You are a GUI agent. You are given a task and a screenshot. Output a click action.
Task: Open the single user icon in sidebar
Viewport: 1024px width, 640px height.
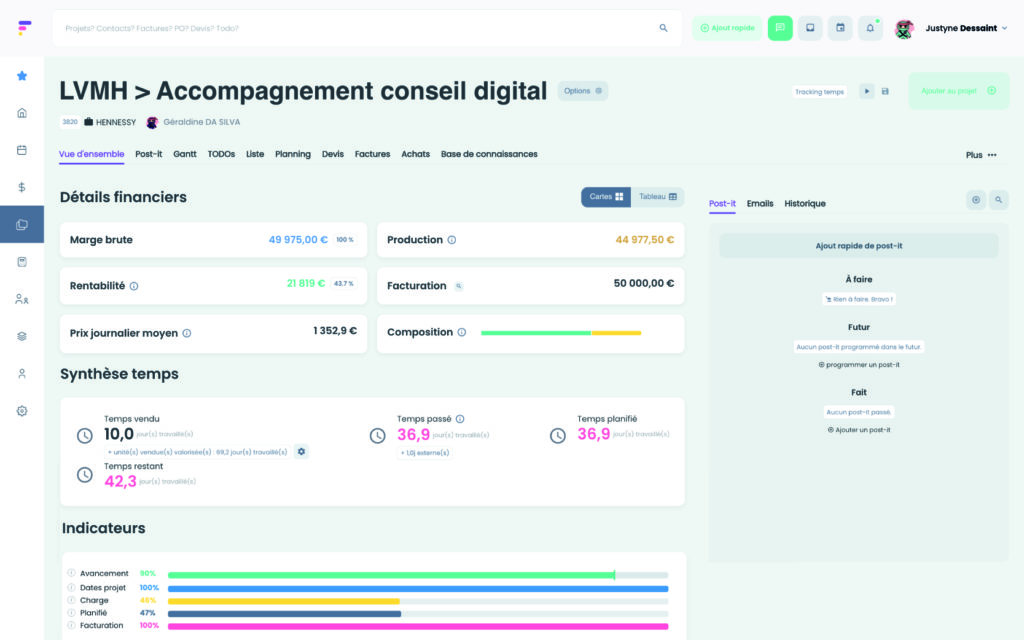22,374
